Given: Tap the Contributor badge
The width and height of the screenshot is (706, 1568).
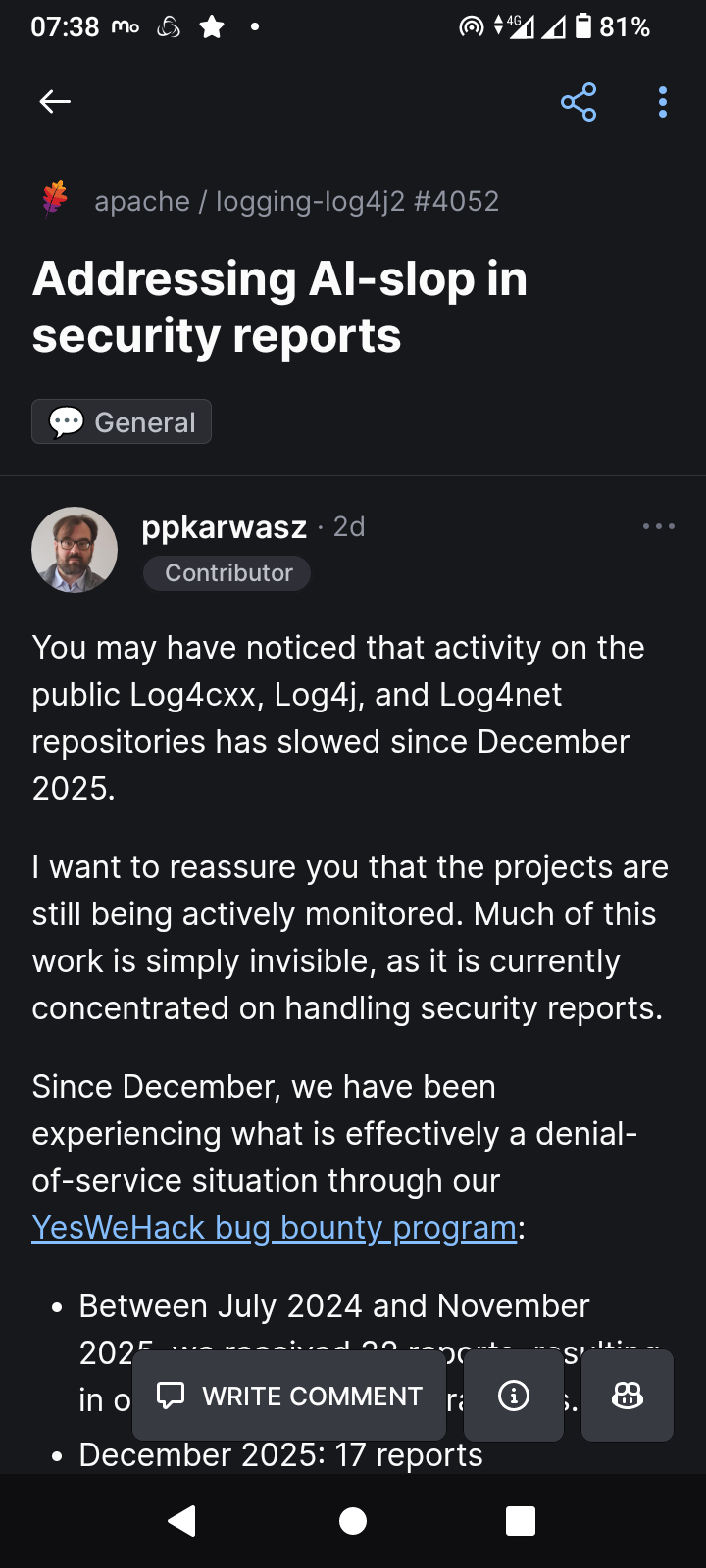Looking at the screenshot, I should pyautogui.click(x=227, y=573).
